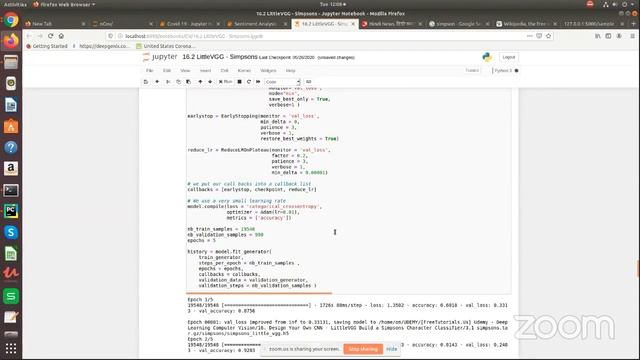Move the selected cell down with the down arrow
640x360 pixels.
tap(210, 82)
